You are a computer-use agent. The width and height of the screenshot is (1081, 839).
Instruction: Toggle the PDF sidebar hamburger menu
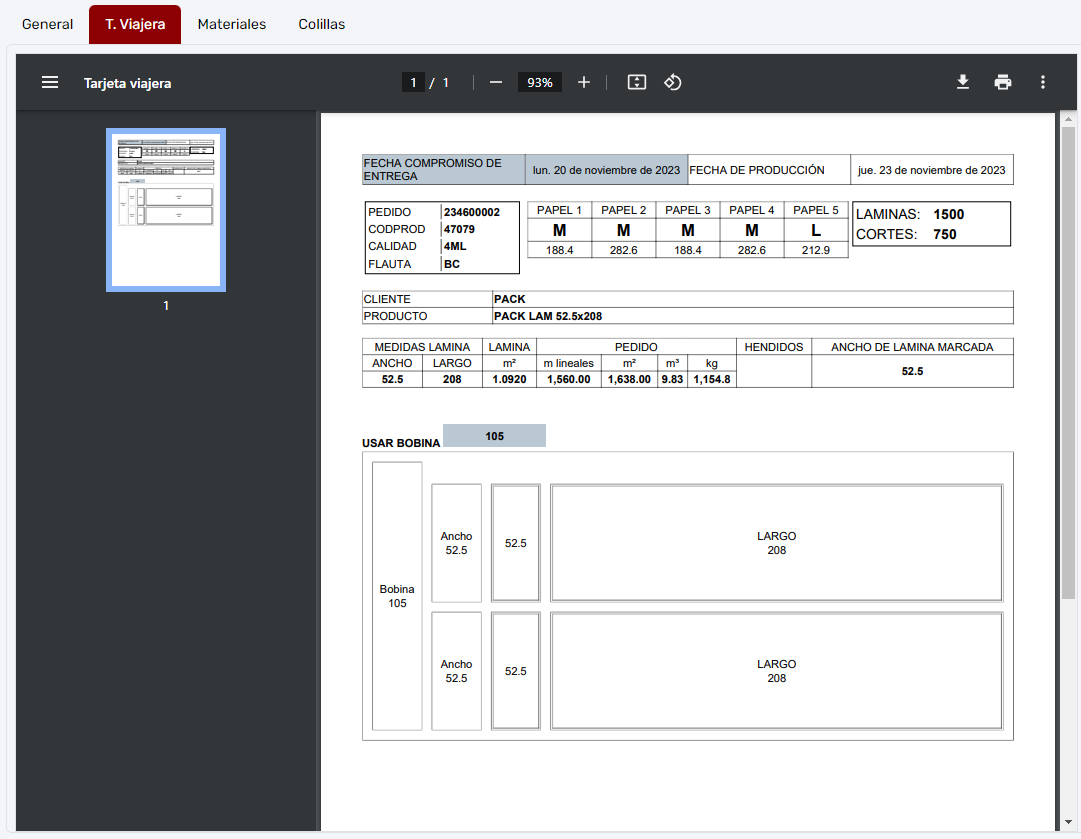[50, 82]
